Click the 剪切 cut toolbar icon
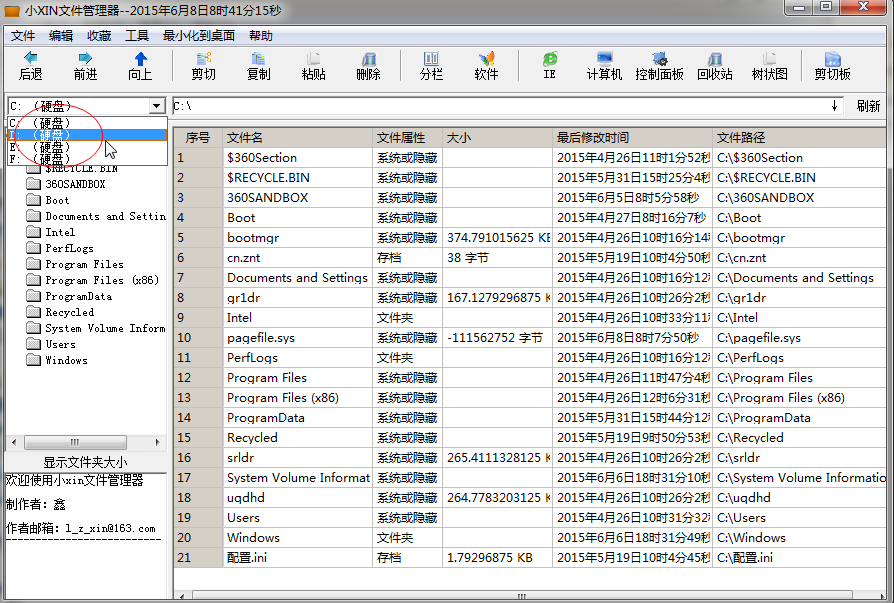Image resolution: width=894 pixels, height=603 pixels. pyautogui.click(x=204, y=58)
